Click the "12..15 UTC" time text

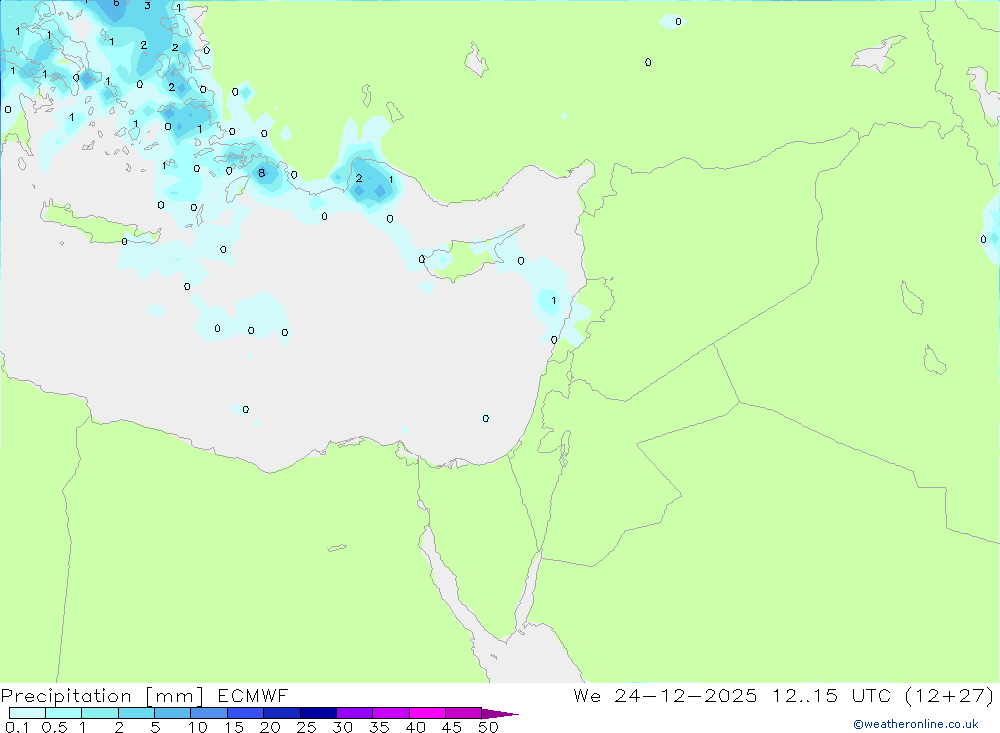point(832,696)
